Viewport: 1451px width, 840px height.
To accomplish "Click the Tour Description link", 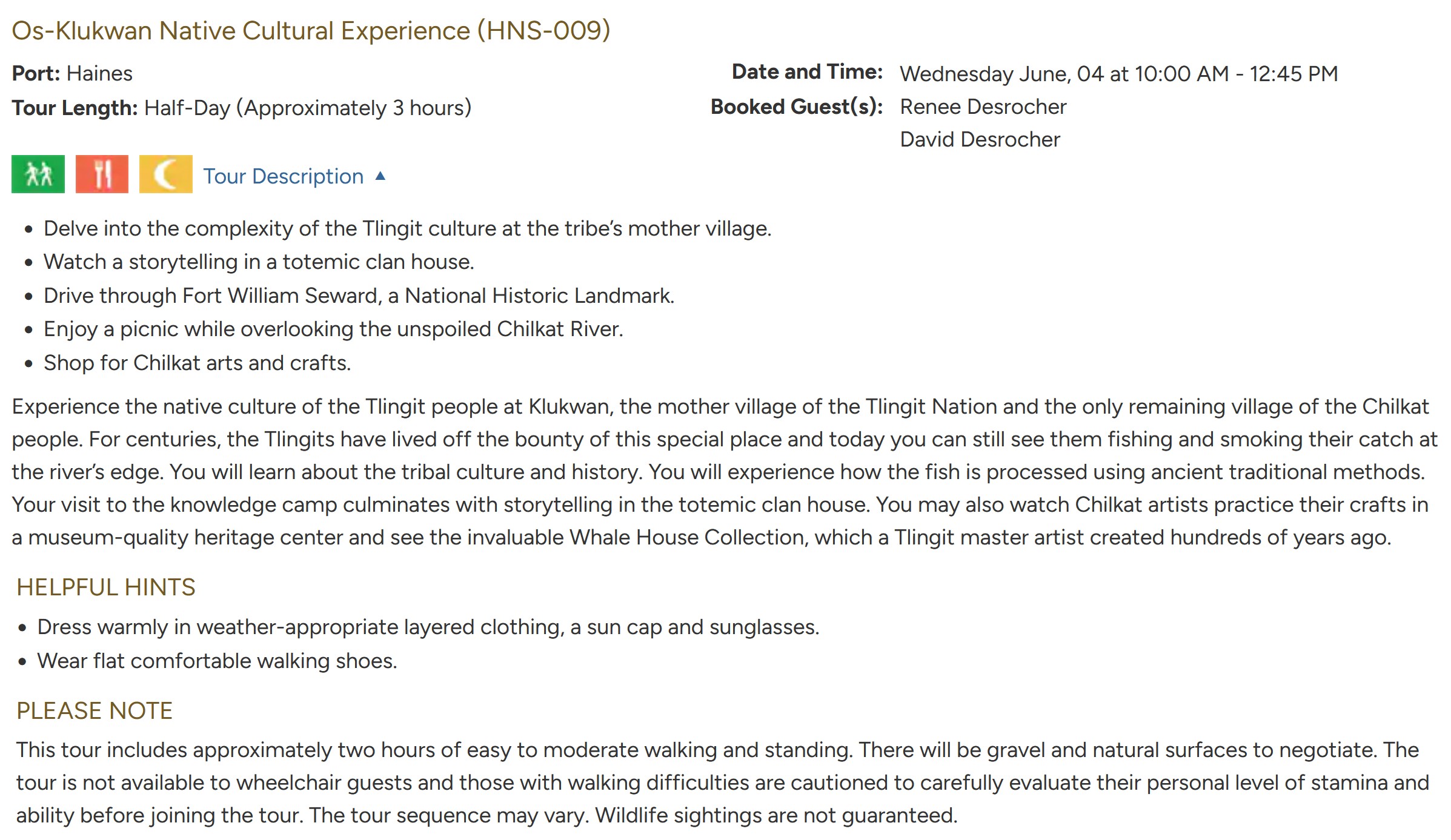I will [283, 176].
